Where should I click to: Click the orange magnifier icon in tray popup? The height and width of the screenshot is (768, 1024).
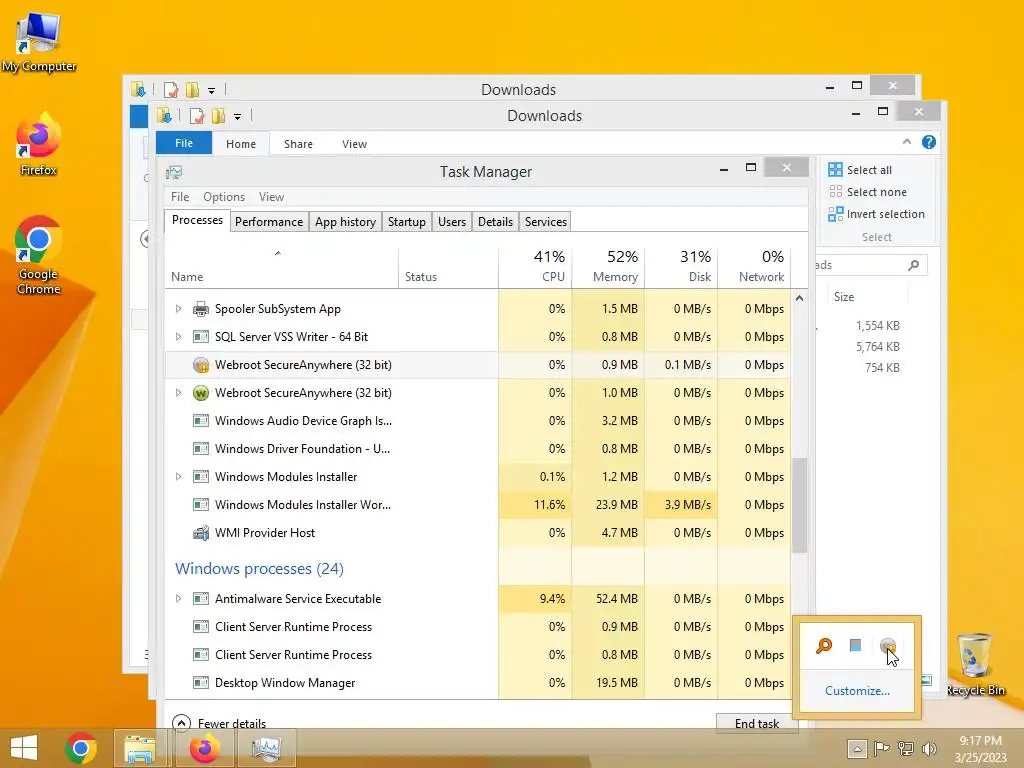pyautogui.click(x=824, y=646)
